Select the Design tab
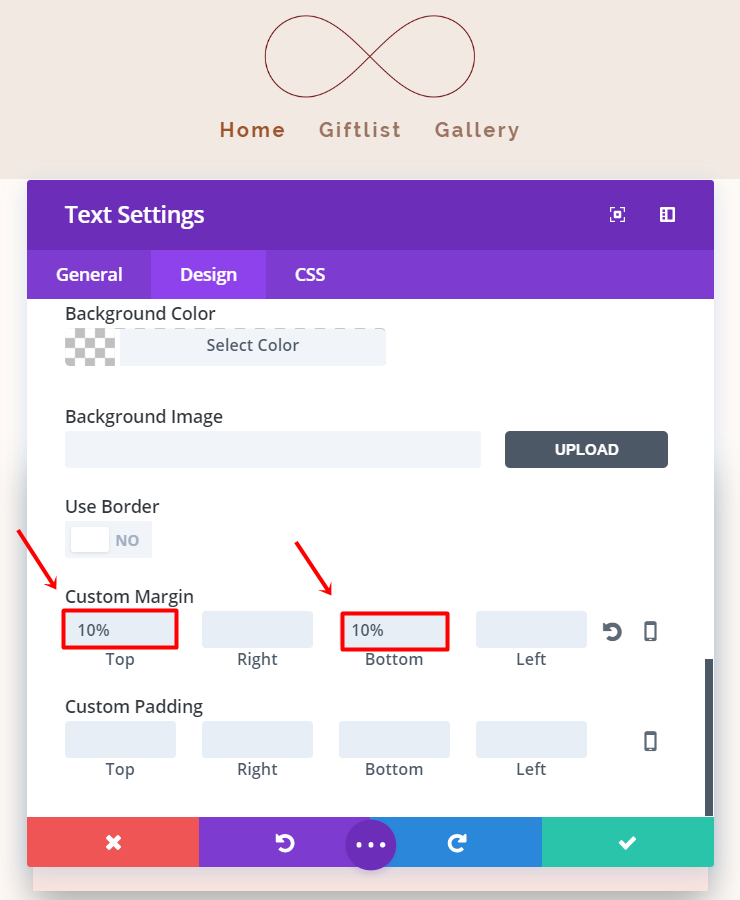The height and width of the screenshot is (900, 740). pos(208,275)
